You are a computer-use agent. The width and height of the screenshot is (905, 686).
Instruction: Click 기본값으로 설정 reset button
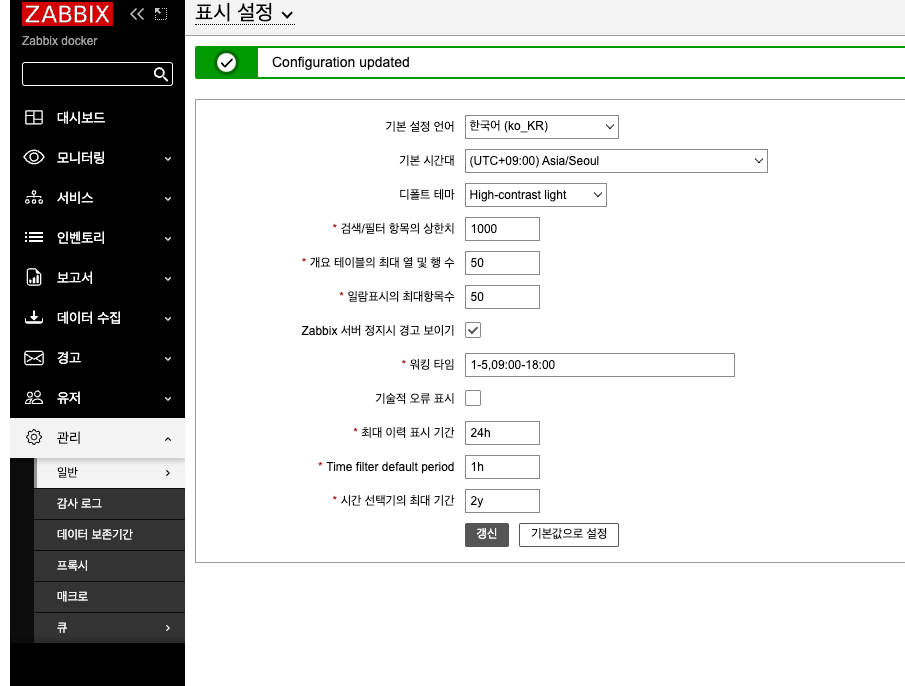point(569,534)
